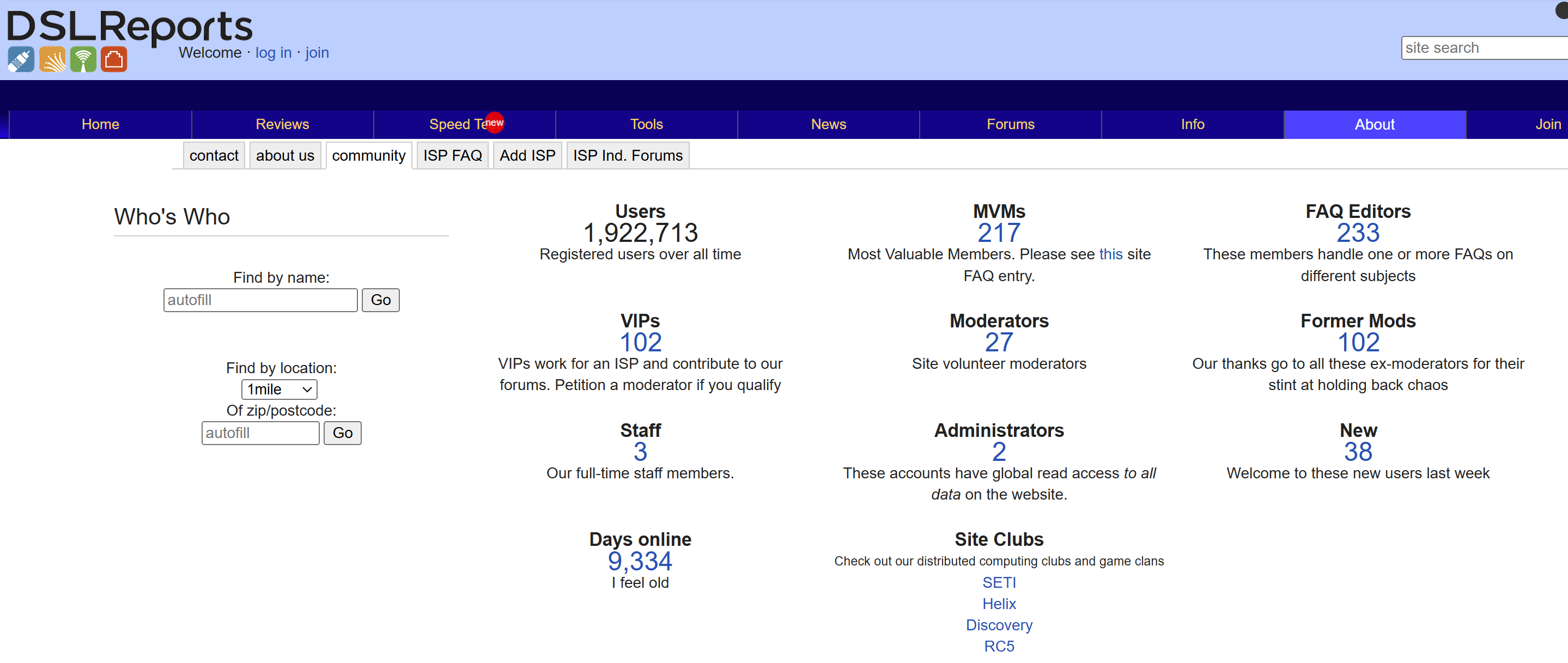The width and height of the screenshot is (1568, 663).
Task: Click Go next to the zip/postcode field
Action: 342,433
